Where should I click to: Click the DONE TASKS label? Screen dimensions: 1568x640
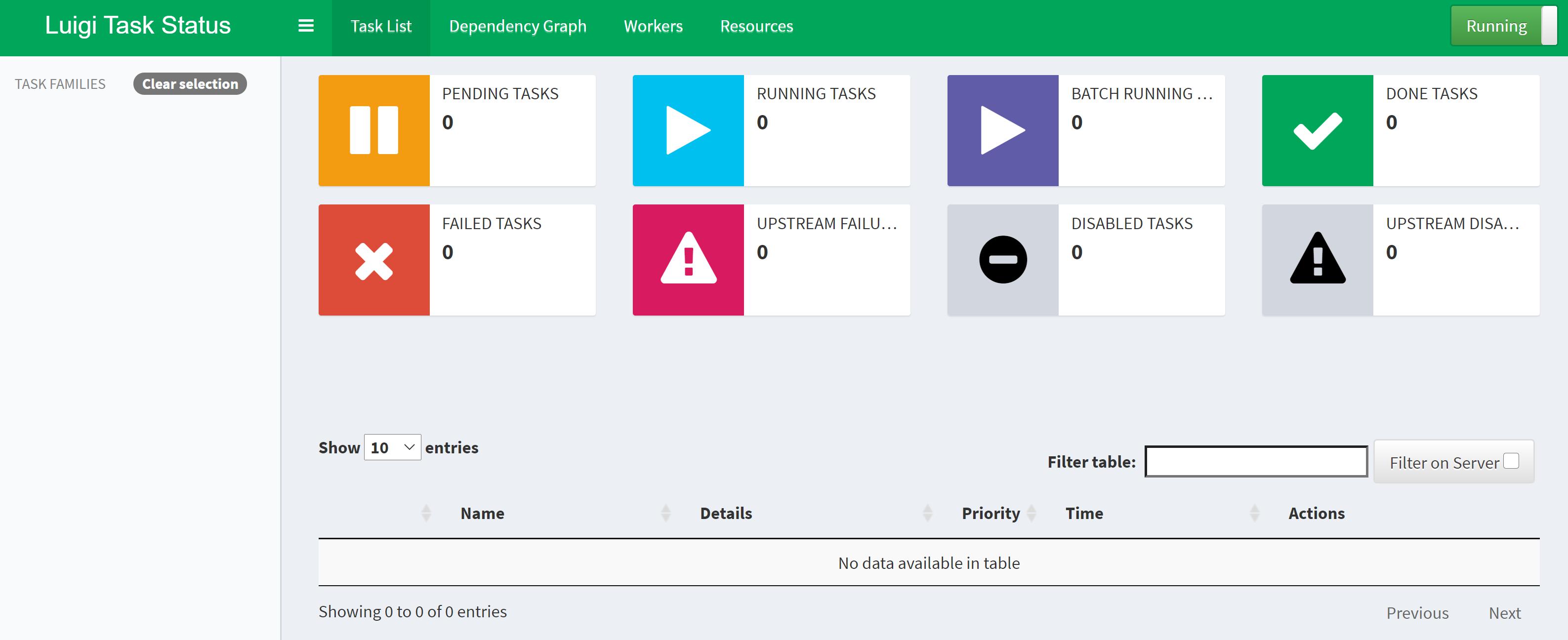(1431, 94)
